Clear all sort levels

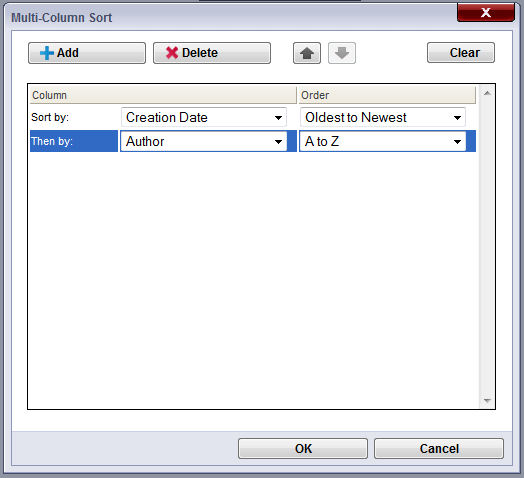[x=461, y=52]
